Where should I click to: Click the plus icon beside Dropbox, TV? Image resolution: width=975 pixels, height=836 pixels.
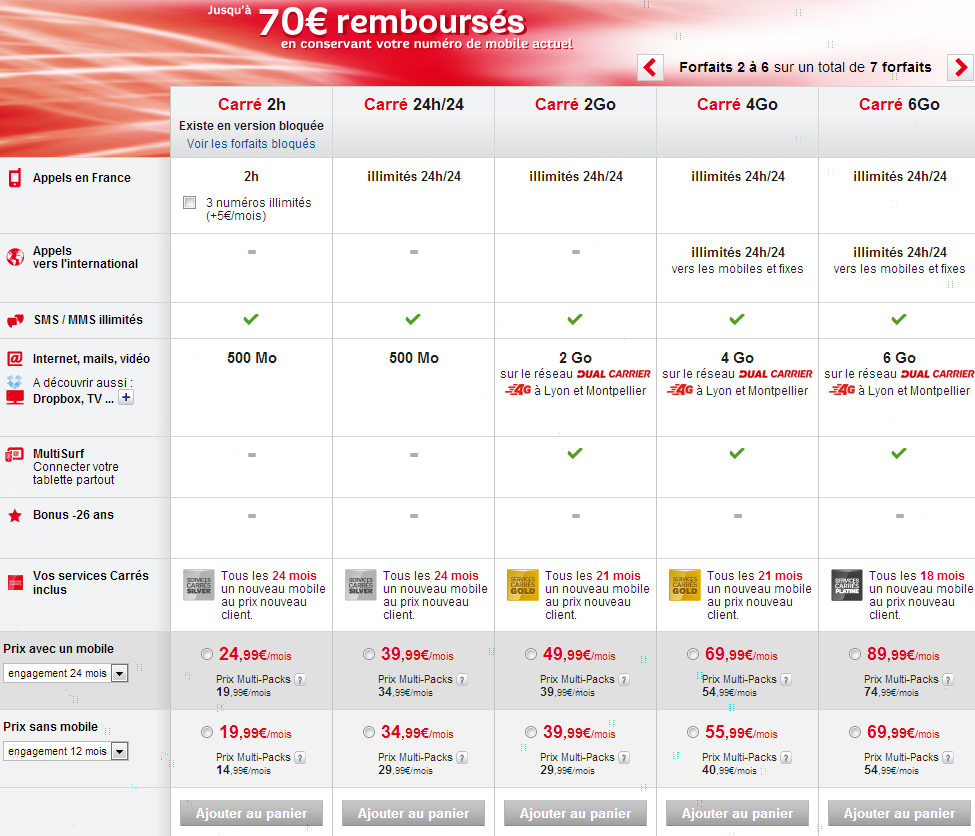pos(126,397)
